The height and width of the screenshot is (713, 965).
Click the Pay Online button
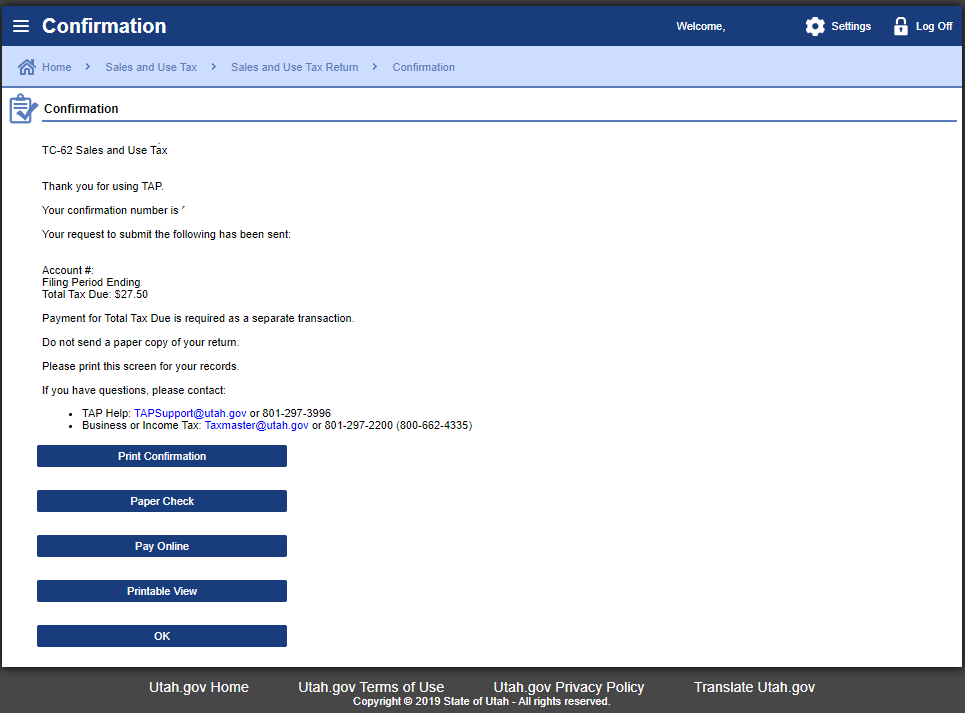point(162,546)
